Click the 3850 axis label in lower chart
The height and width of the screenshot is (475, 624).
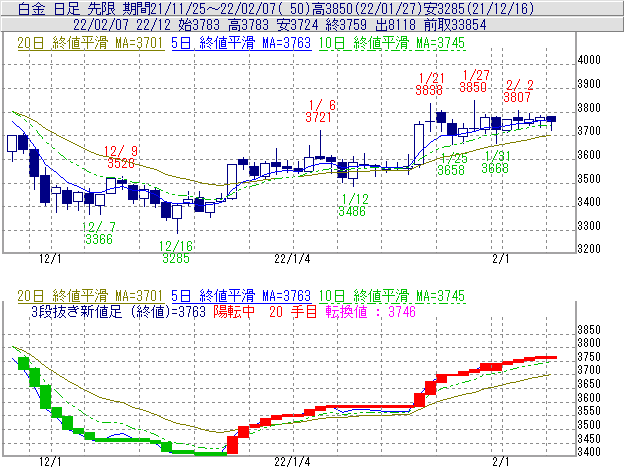[589, 329]
